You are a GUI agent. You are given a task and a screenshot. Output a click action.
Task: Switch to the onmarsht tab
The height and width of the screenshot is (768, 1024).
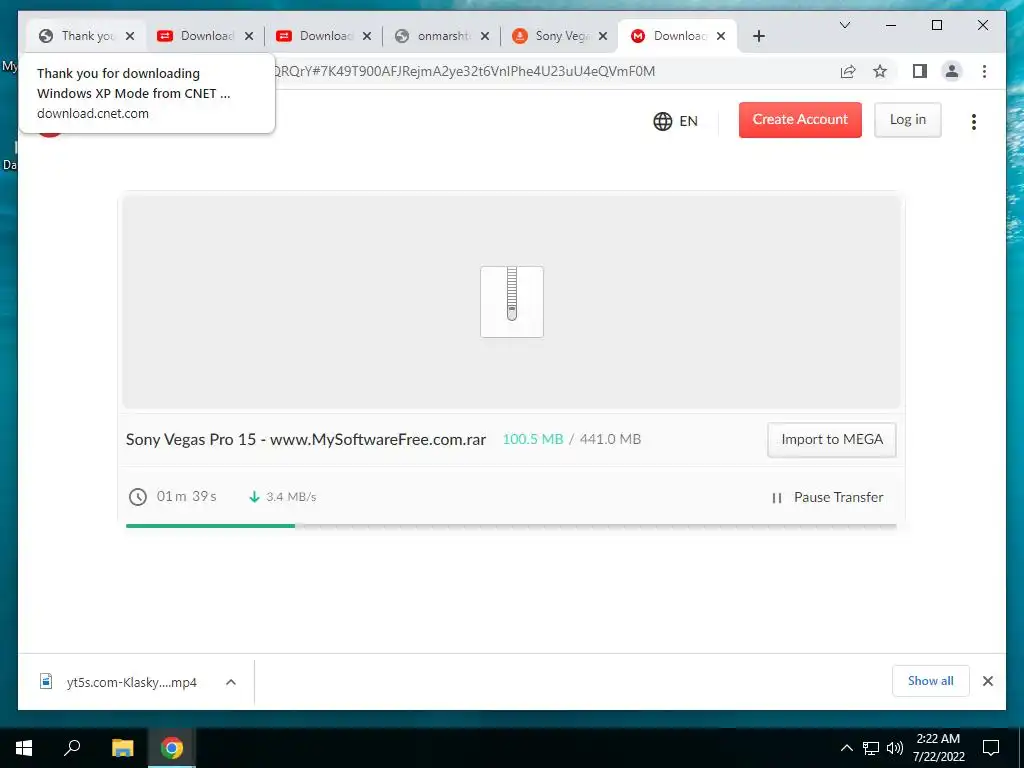[x=442, y=36]
